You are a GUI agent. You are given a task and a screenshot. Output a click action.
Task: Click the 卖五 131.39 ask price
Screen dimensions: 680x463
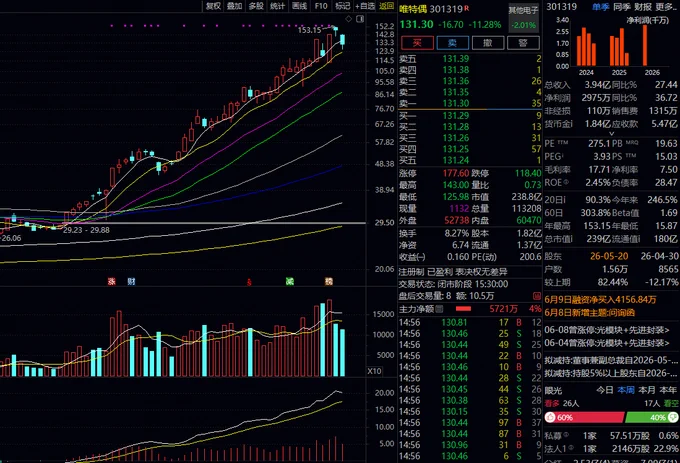pos(456,59)
